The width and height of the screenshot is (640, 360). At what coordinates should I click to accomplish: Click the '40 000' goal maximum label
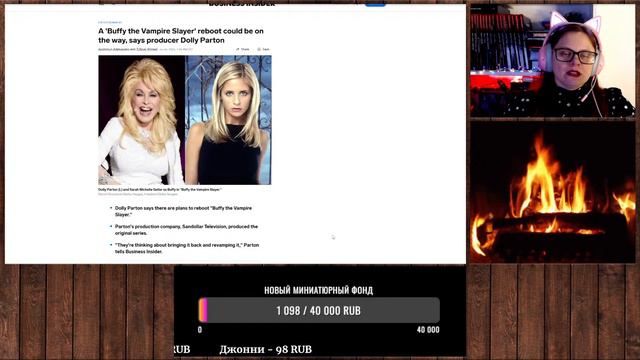[428, 330]
